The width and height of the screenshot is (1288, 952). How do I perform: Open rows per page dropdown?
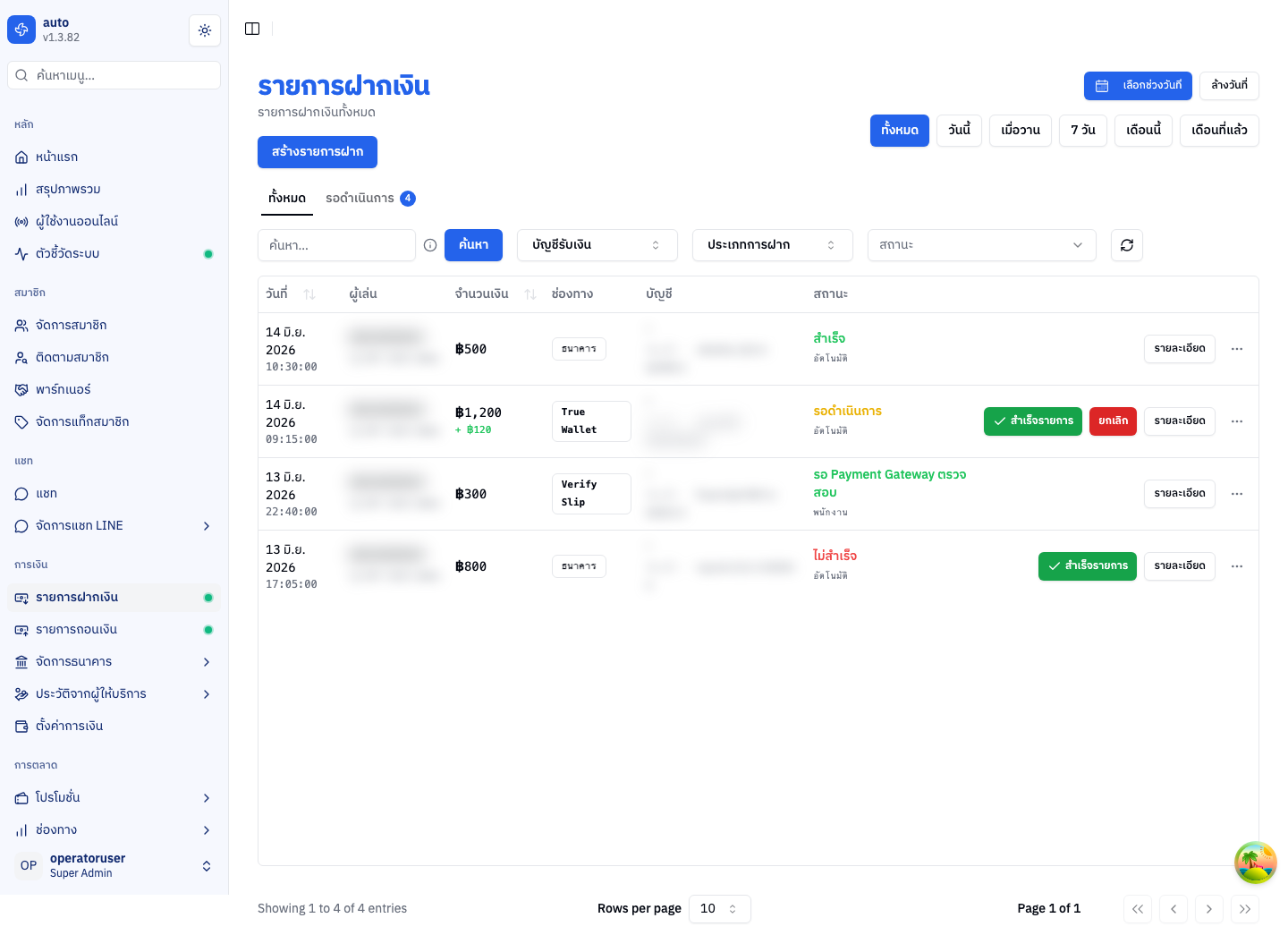click(x=720, y=909)
